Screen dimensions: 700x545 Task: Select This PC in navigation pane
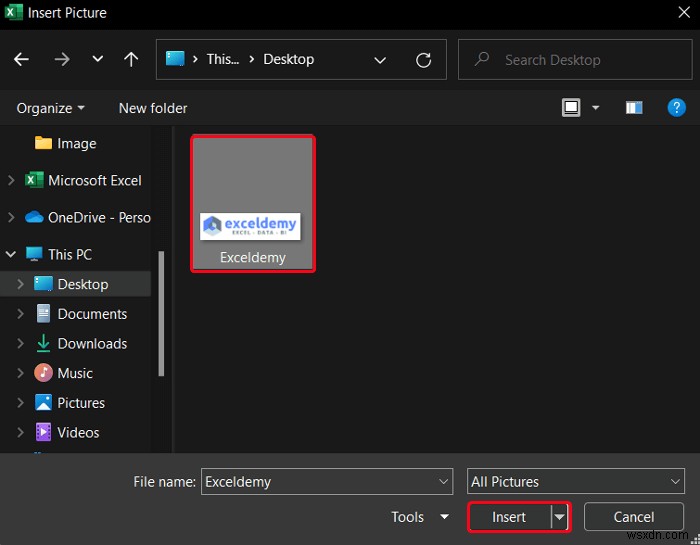click(x=58, y=254)
